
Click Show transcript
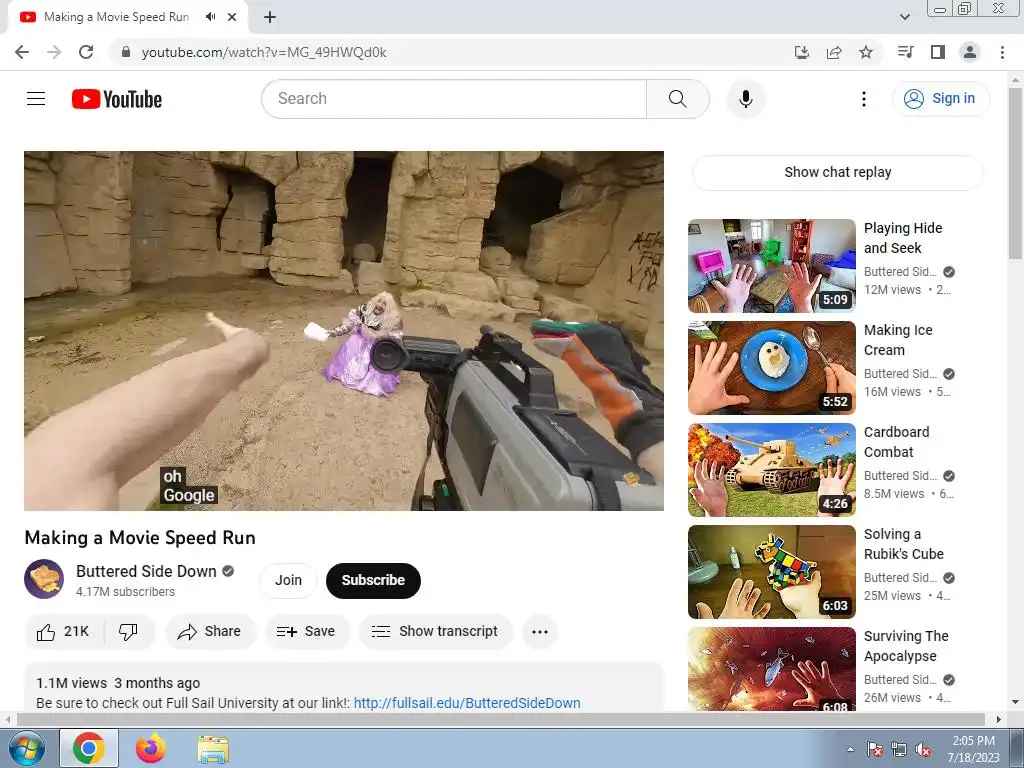pyautogui.click(x=436, y=632)
